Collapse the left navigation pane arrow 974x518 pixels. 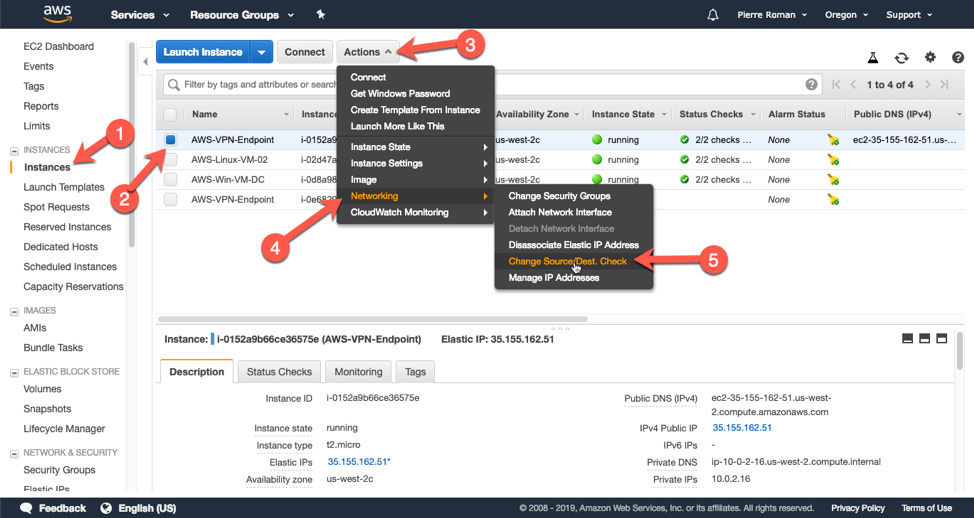[145, 61]
